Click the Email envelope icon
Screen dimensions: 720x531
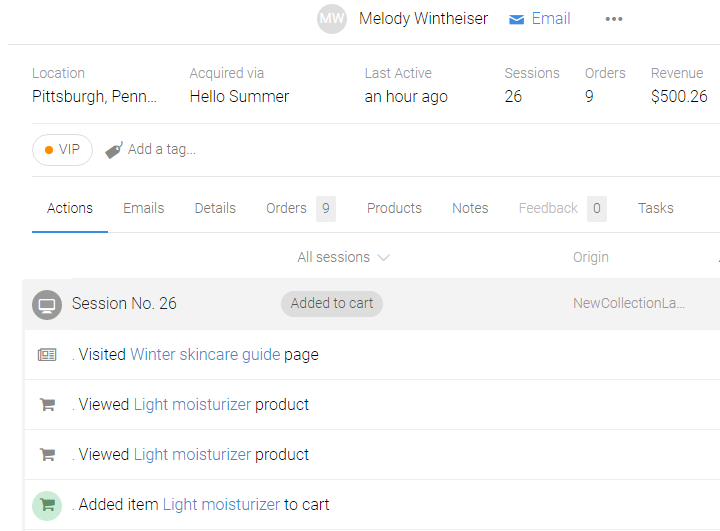[517, 19]
